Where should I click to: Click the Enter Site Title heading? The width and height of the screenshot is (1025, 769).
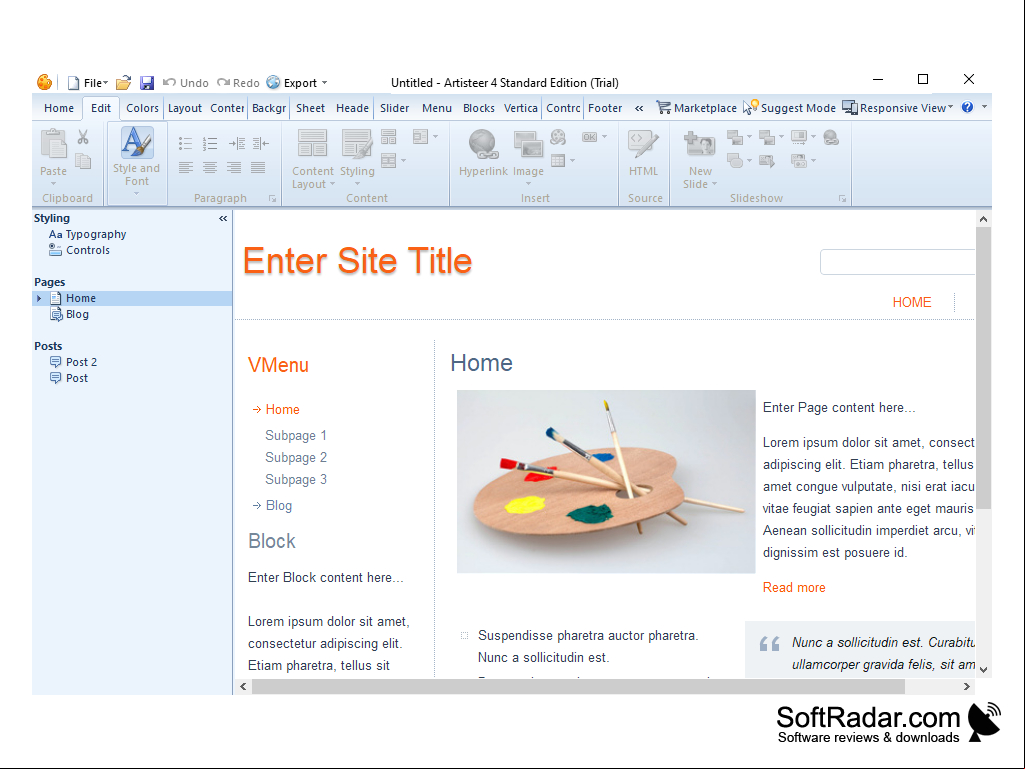357,260
